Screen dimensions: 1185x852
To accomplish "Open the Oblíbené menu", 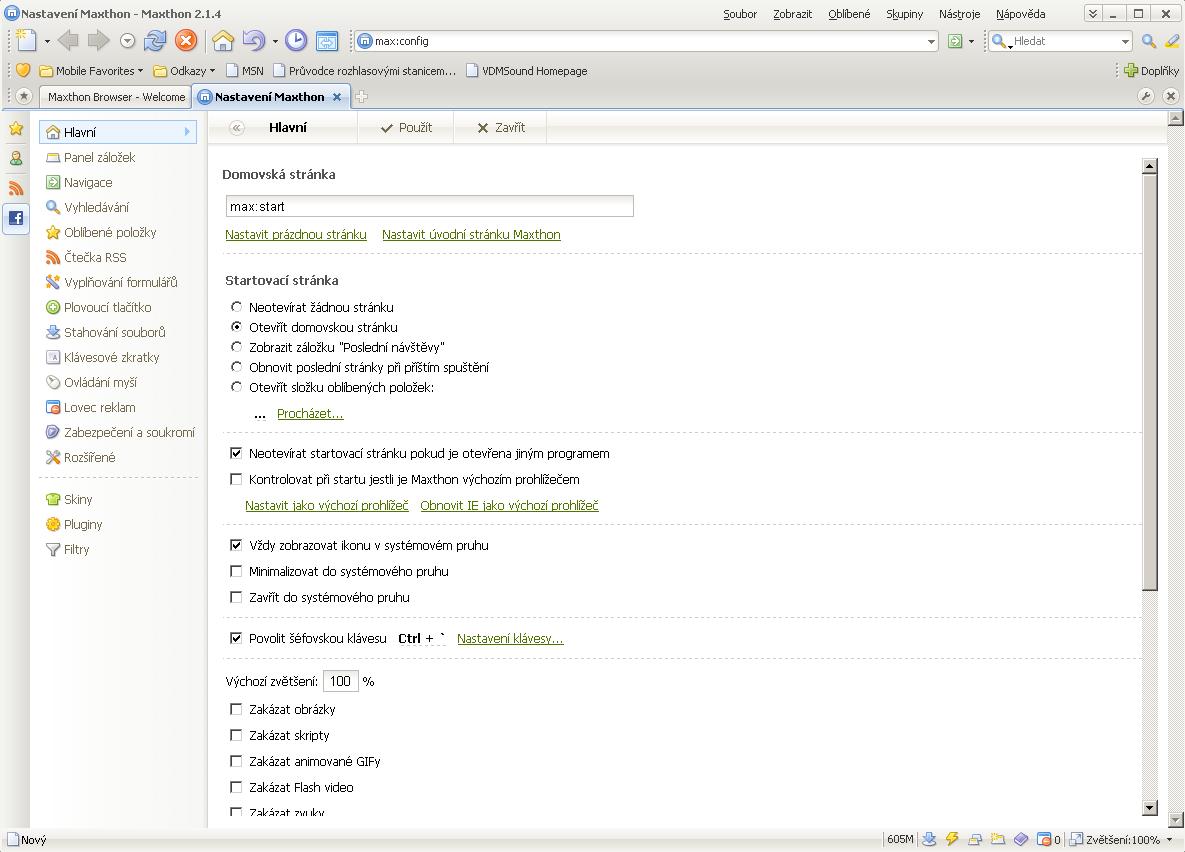I will pos(849,14).
